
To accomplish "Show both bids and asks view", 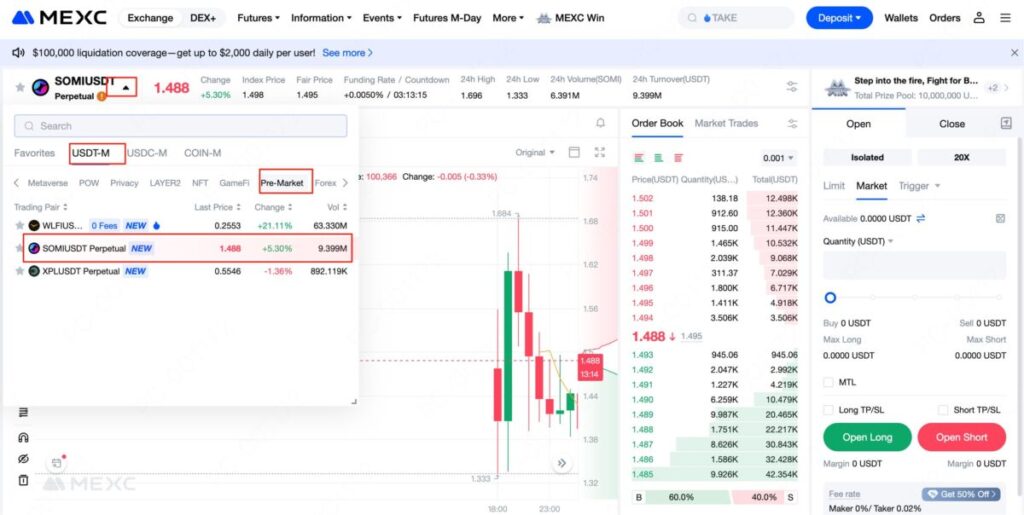I will point(638,158).
